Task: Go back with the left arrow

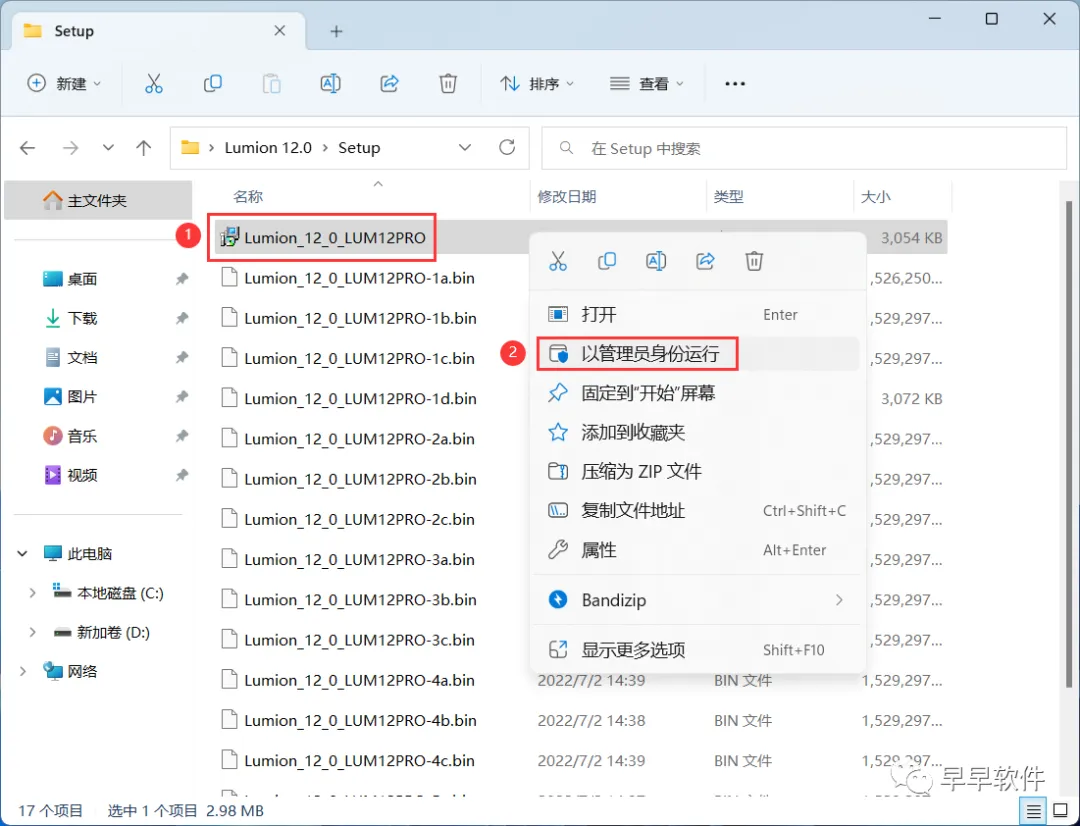Action: tap(28, 148)
